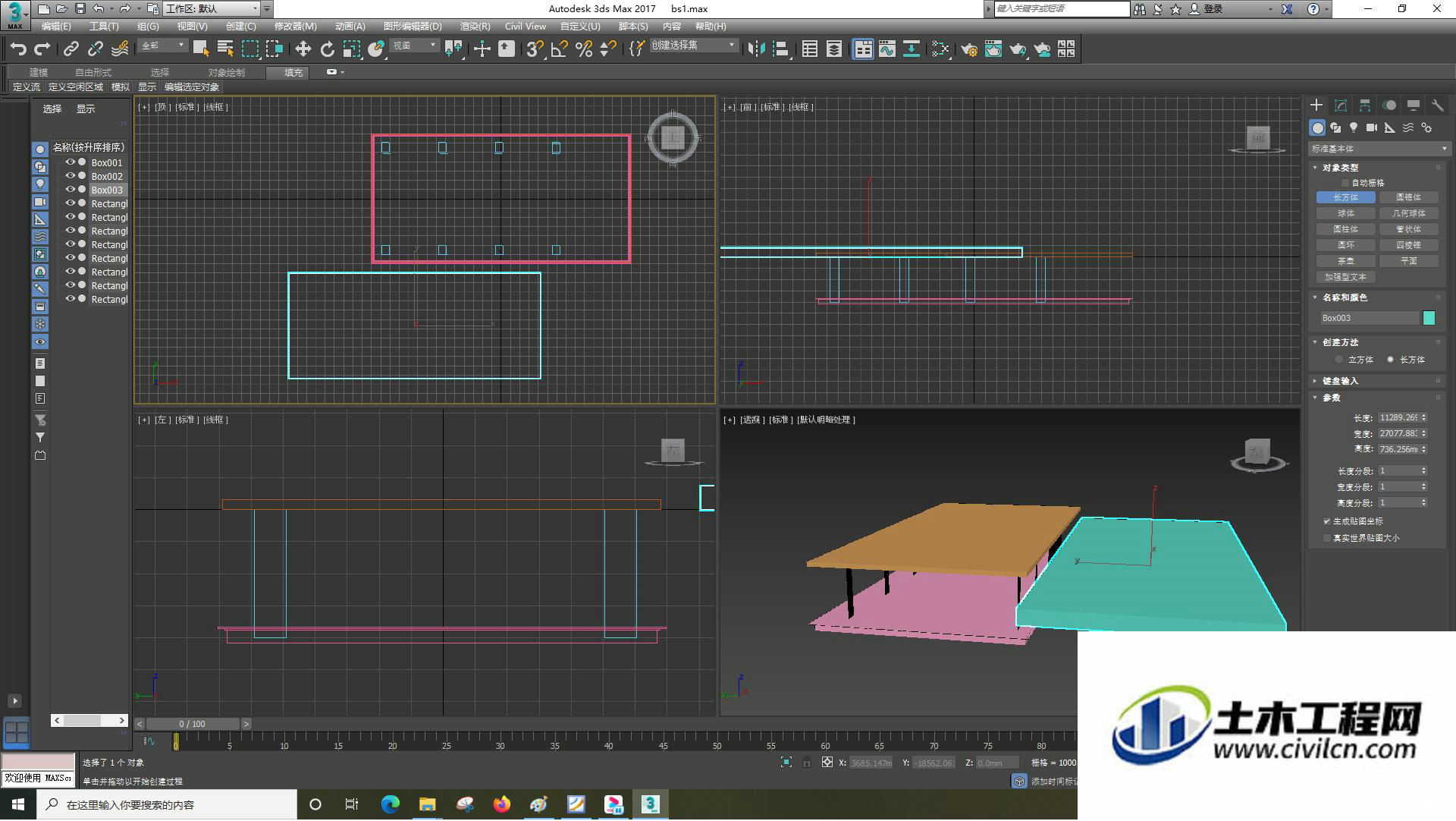Click the 平面 primitive button
This screenshot has width=1456, height=821.
[1408, 261]
